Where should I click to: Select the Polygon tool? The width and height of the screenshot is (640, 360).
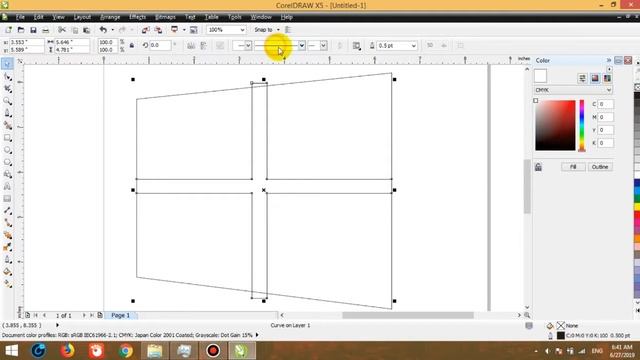[7, 162]
